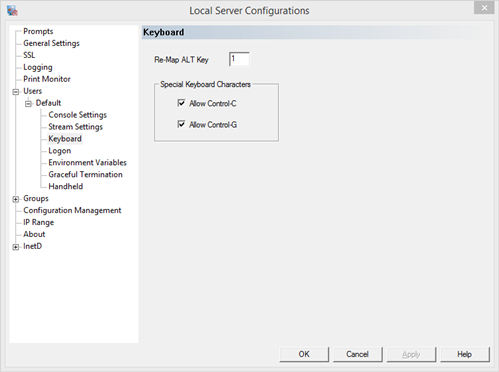This screenshot has height=372, width=499.
Task: Open Graceful Termination tree item
Action: (x=85, y=175)
